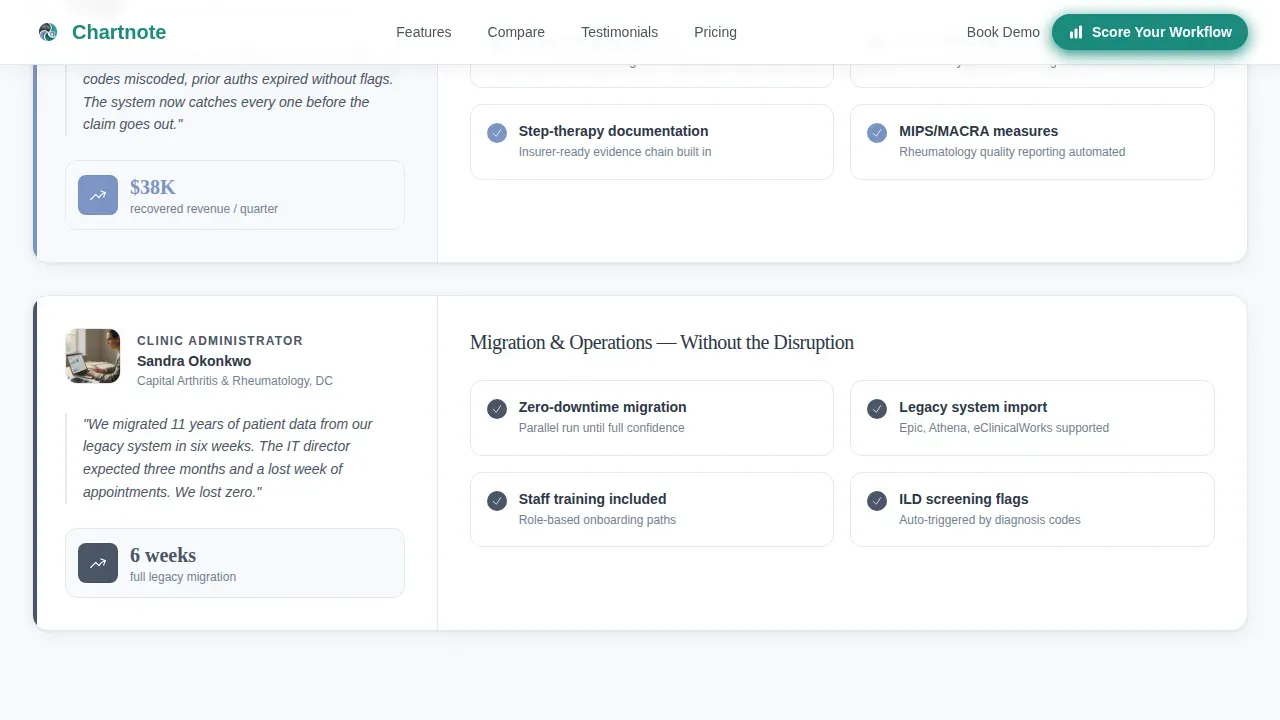The image size is (1280, 720).
Task: Click Capital Arthritis & Rheumatology, DC text
Action: 235,381
